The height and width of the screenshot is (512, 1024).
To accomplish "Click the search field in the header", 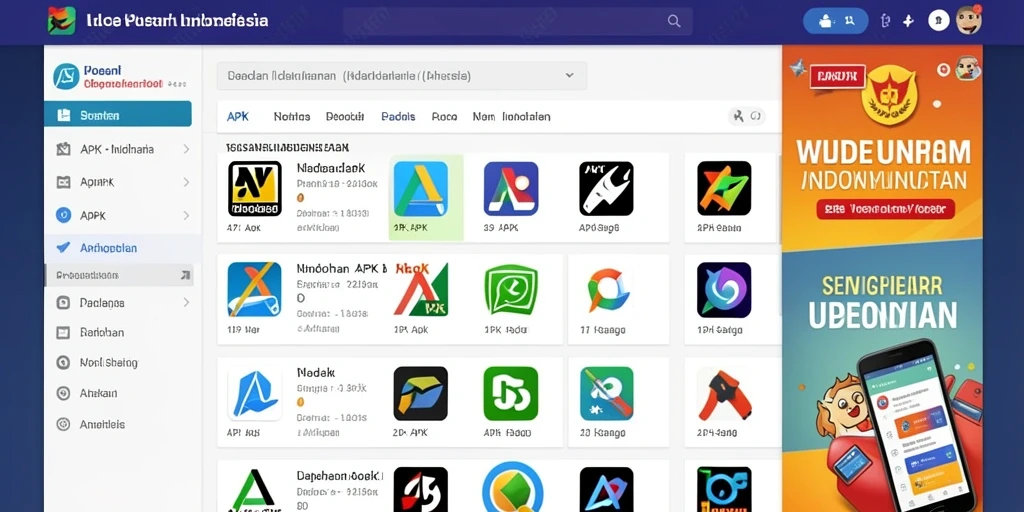I will pyautogui.click(x=517, y=21).
